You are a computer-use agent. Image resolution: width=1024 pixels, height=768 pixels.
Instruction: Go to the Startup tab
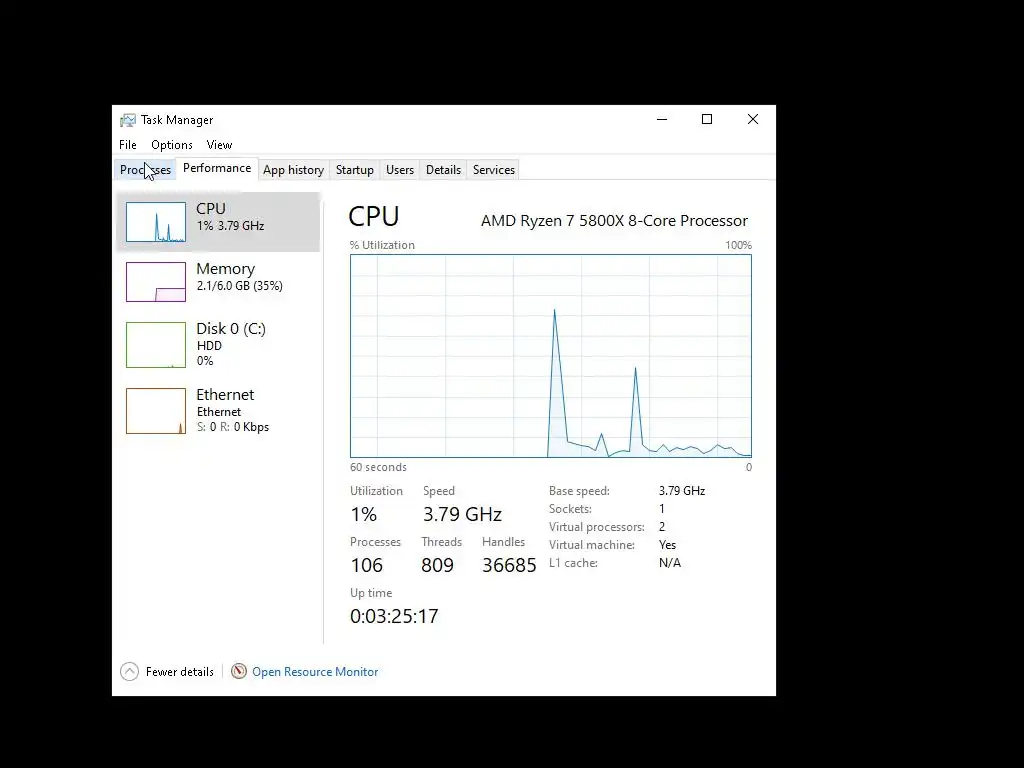355,170
